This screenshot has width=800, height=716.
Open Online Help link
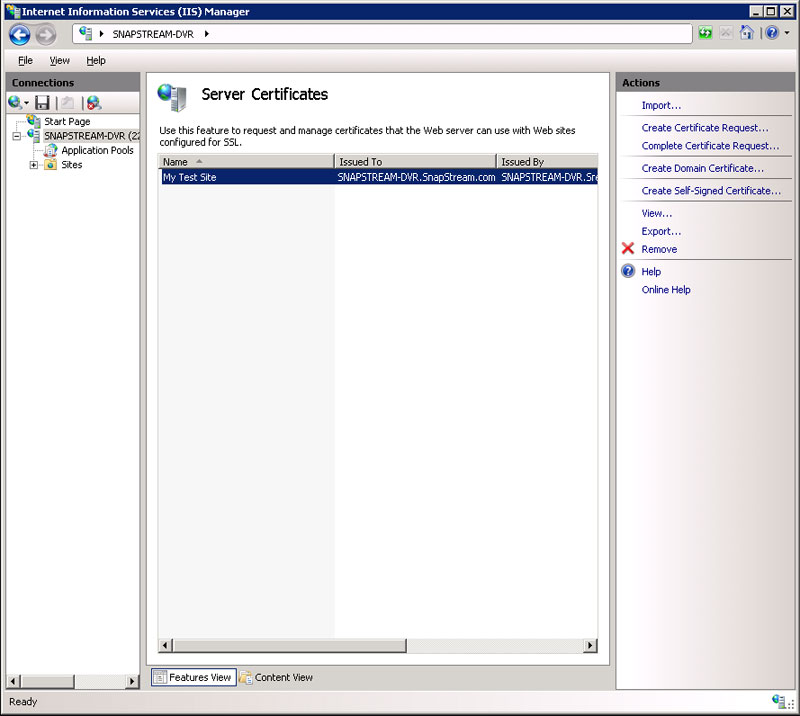pos(666,290)
